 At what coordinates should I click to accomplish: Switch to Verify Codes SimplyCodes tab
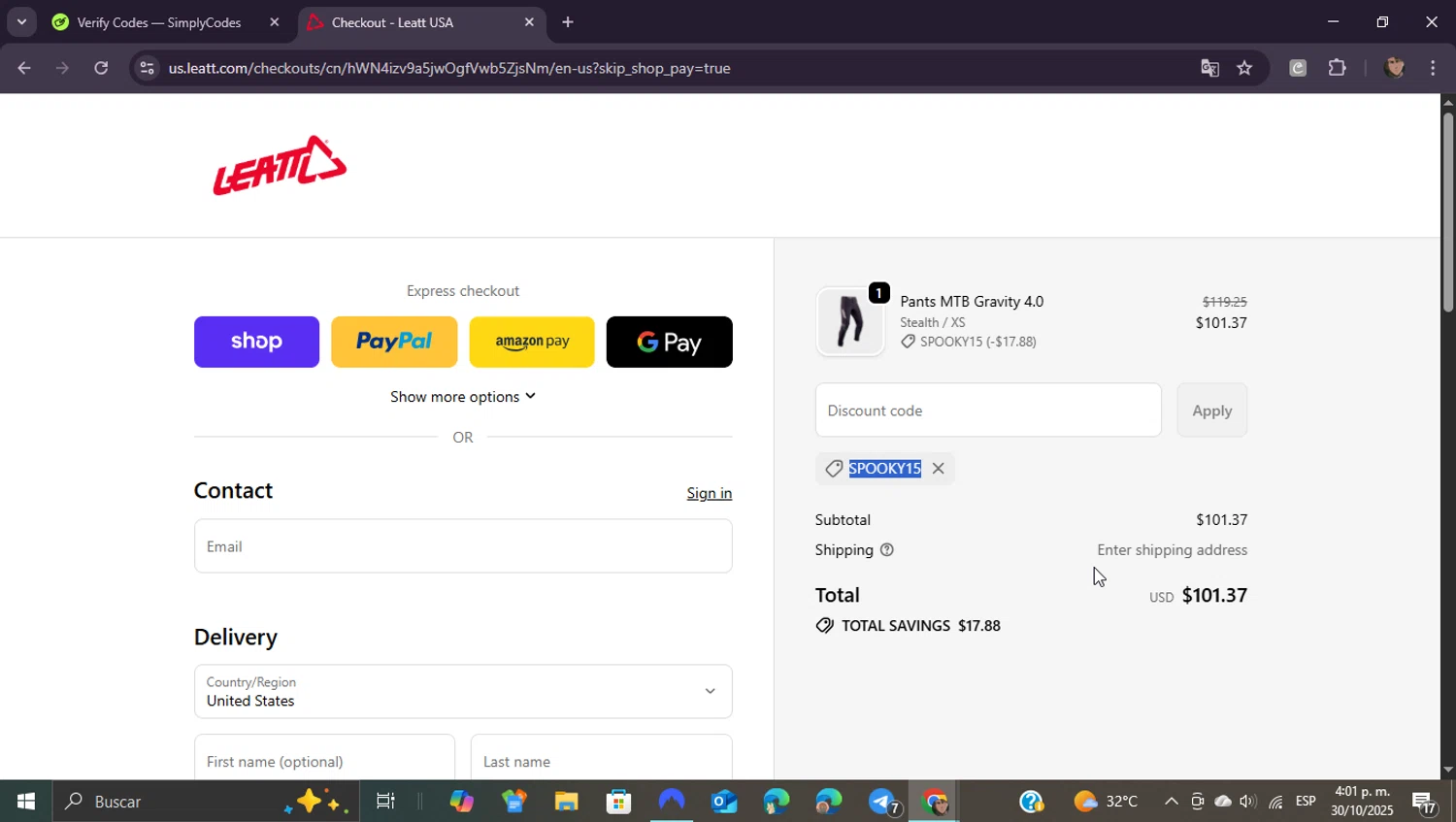pos(158,22)
